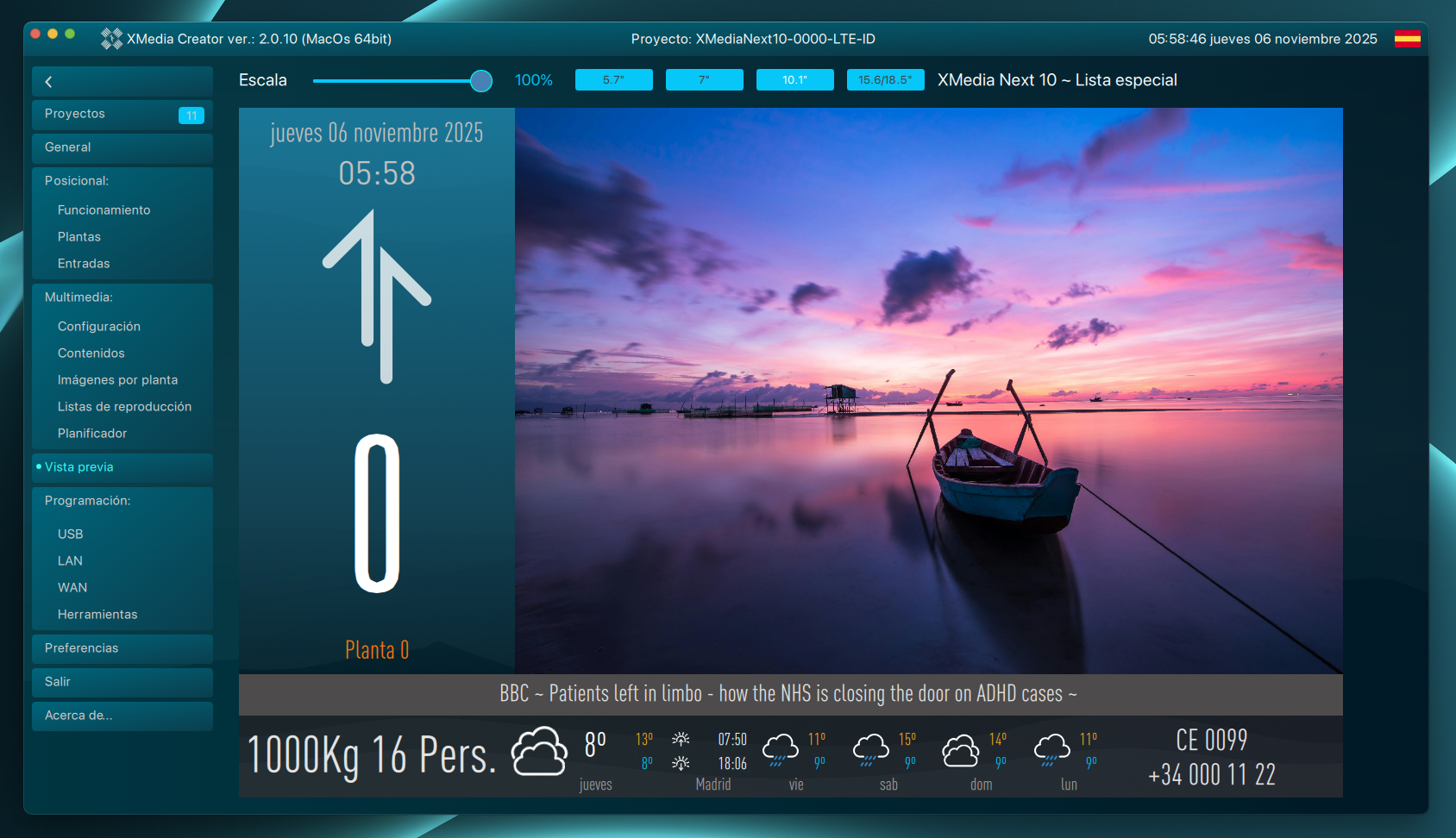The height and width of the screenshot is (838, 1456).
Task: Click the Sunday cloudy forecast icon
Action: [960, 750]
